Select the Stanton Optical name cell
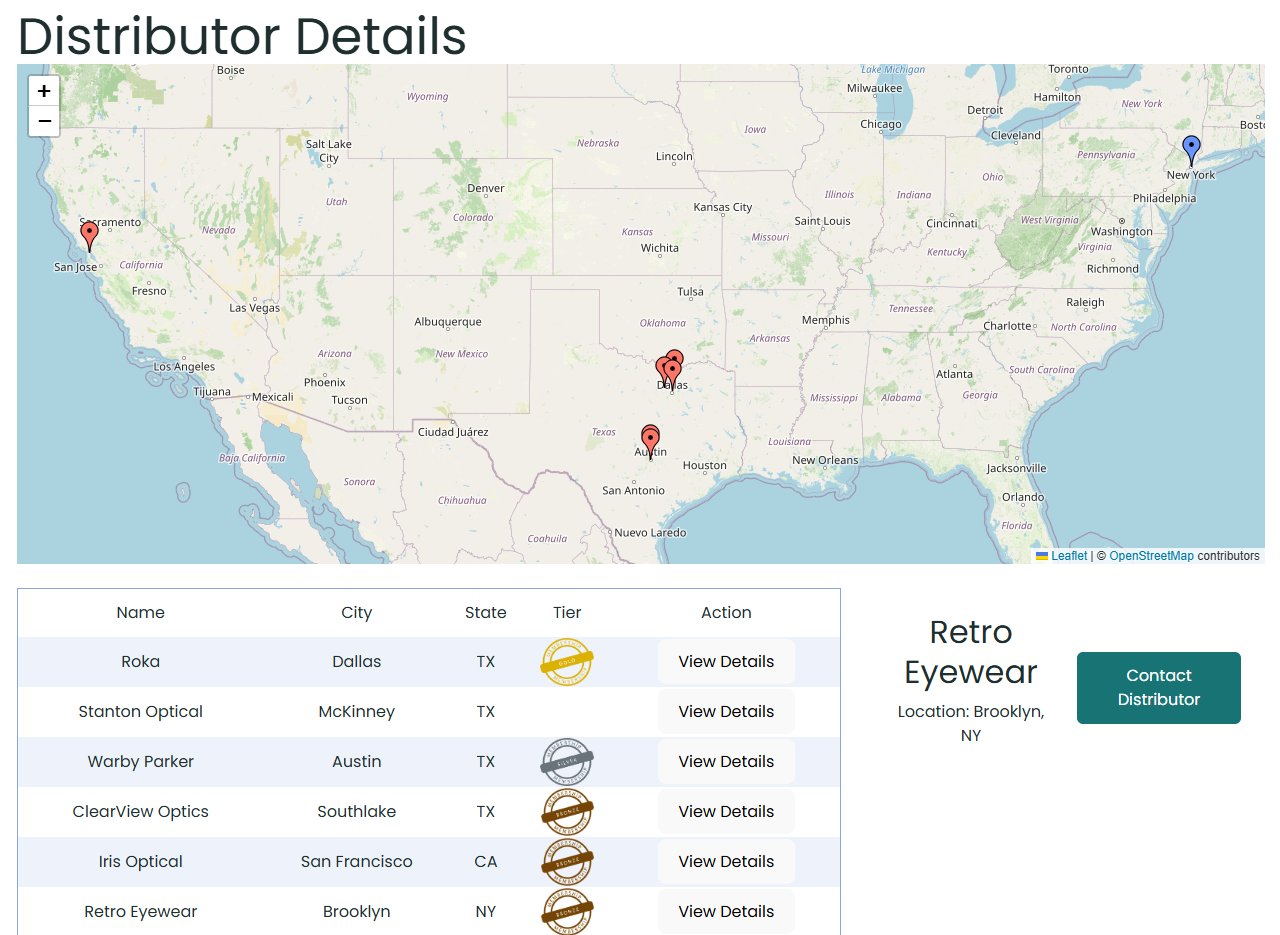Screen dimensions: 1280x935 [x=141, y=712]
